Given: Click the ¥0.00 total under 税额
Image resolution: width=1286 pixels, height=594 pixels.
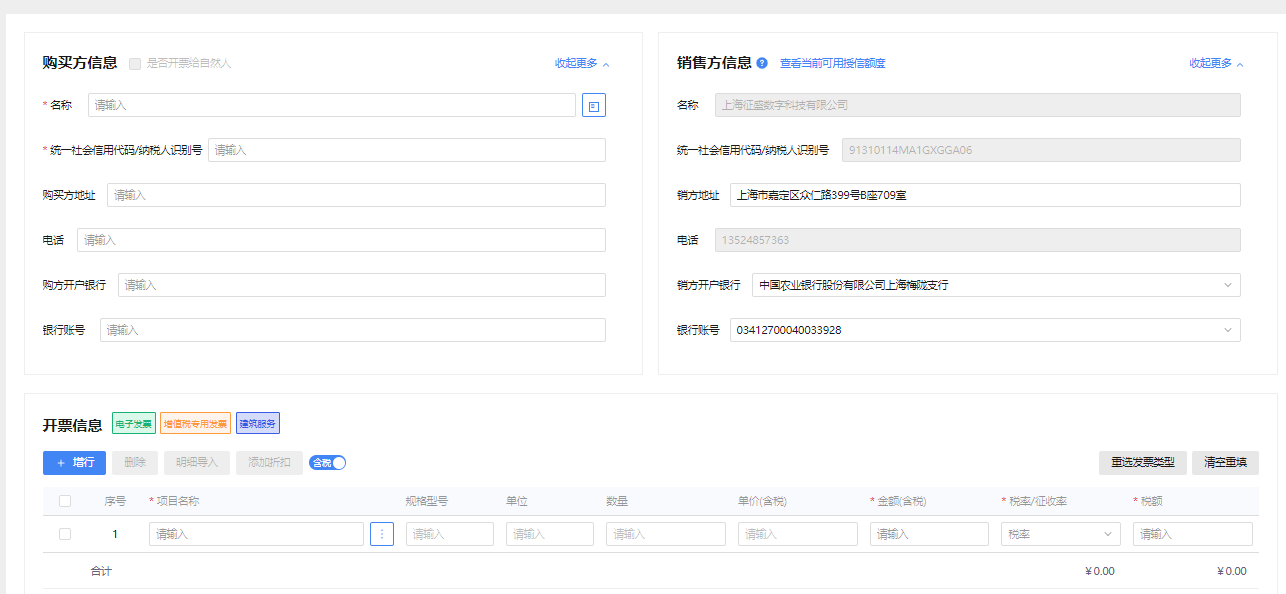Looking at the screenshot, I should [1232, 571].
